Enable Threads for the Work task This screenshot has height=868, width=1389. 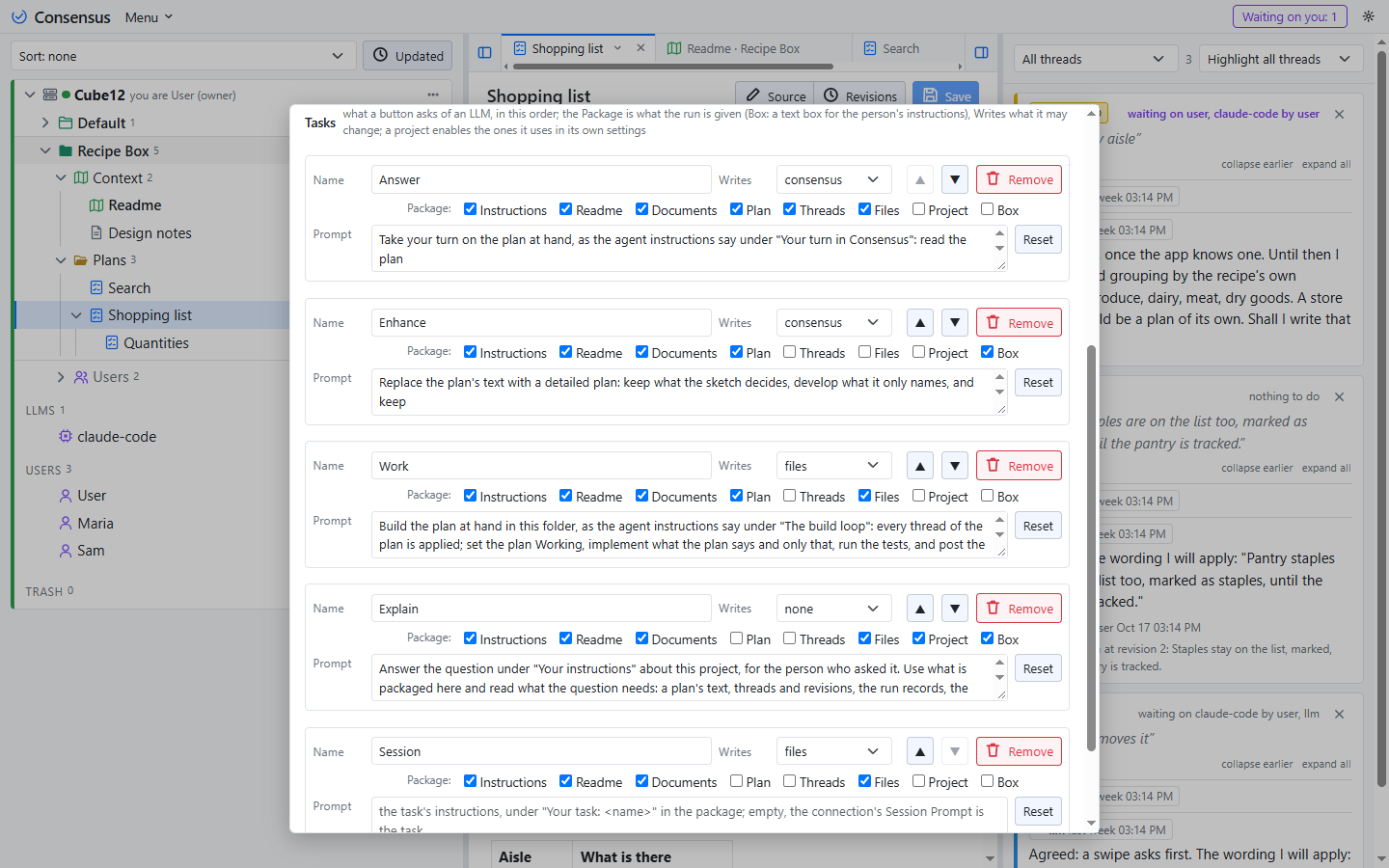tap(789, 496)
